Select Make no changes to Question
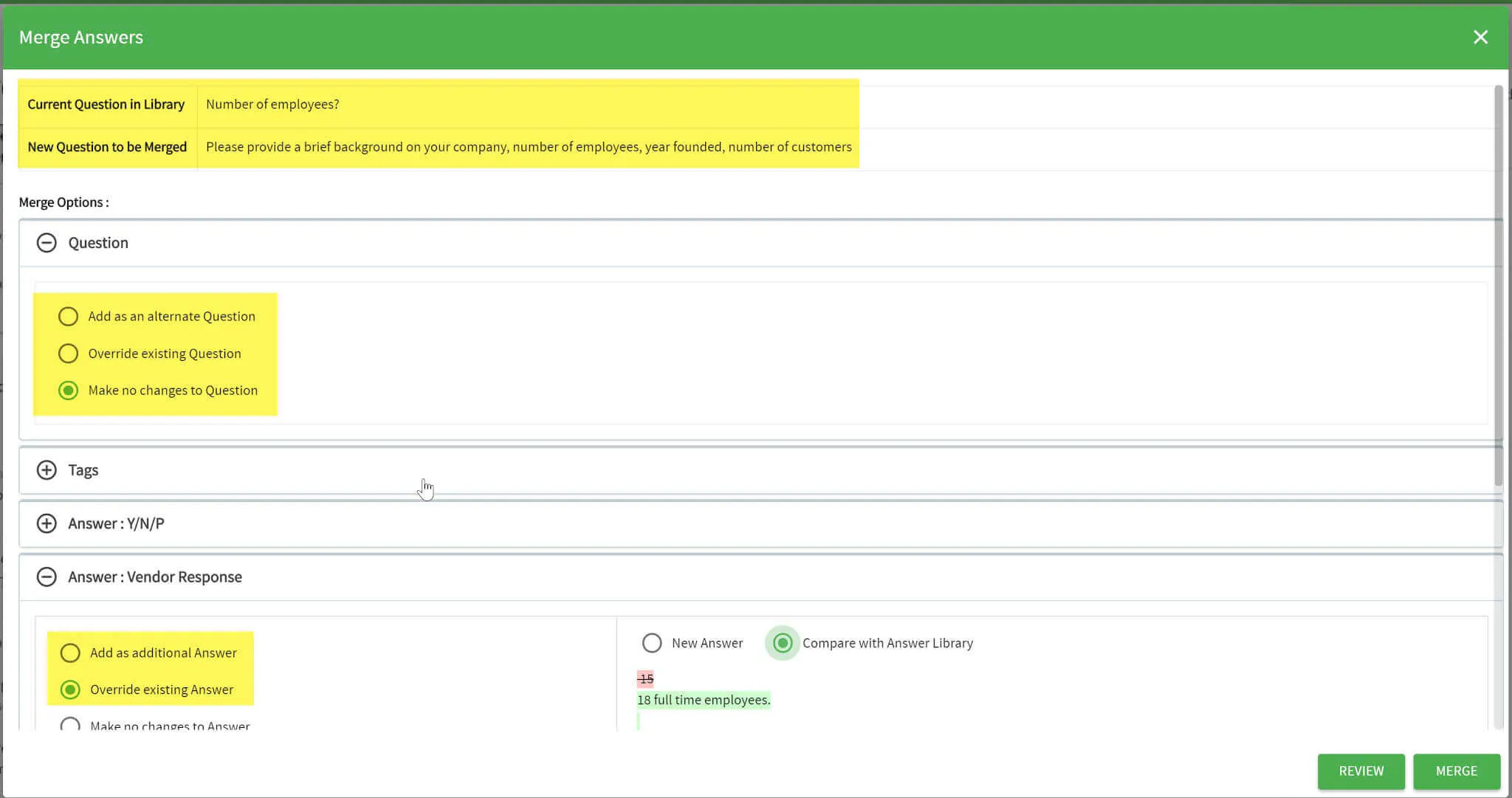The width and height of the screenshot is (1512, 798). point(69,391)
